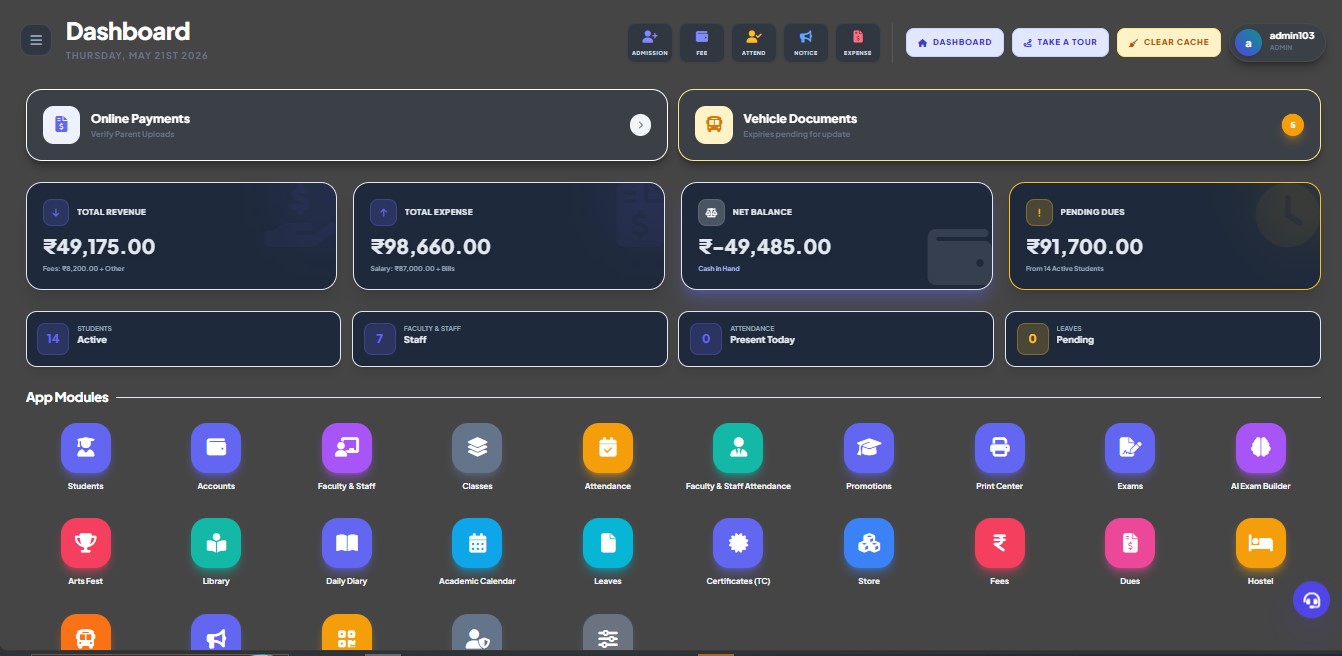Click the orange 5 badge on Vehicle Documents

click(x=1292, y=125)
